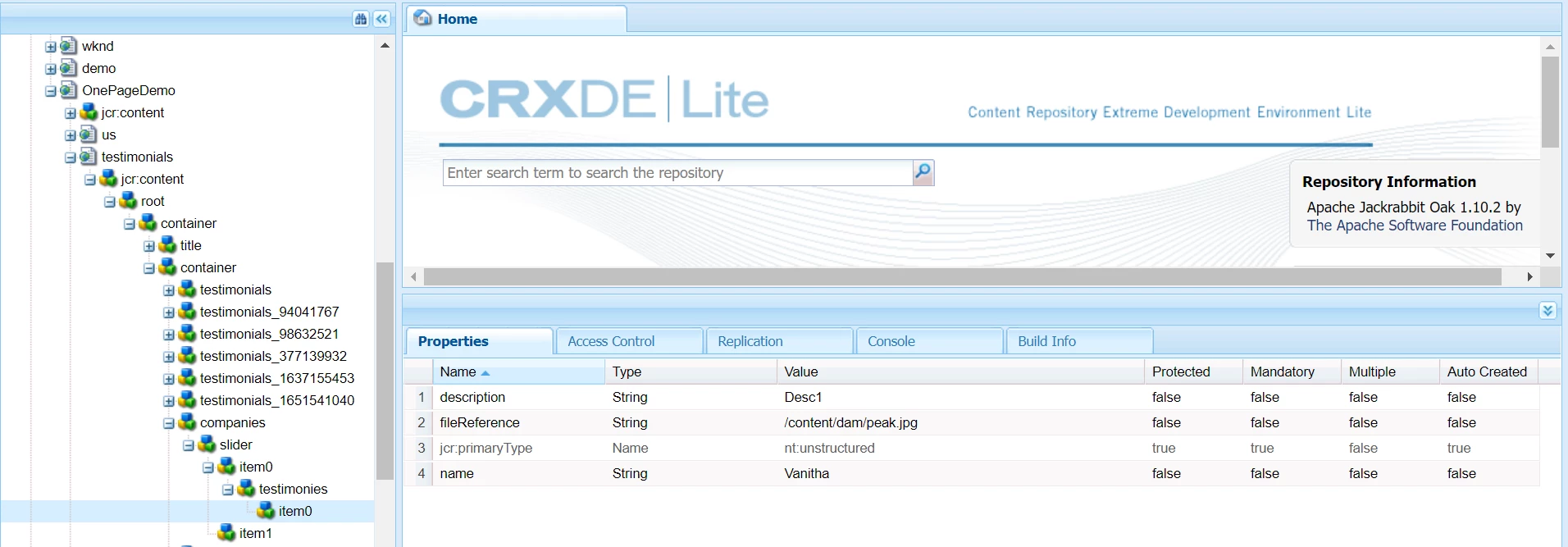Viewport: 1568px width, 547px height.
Task: Open The Apache Software Foundation link
Action: pyautogui.click(x=1415, y=226)
